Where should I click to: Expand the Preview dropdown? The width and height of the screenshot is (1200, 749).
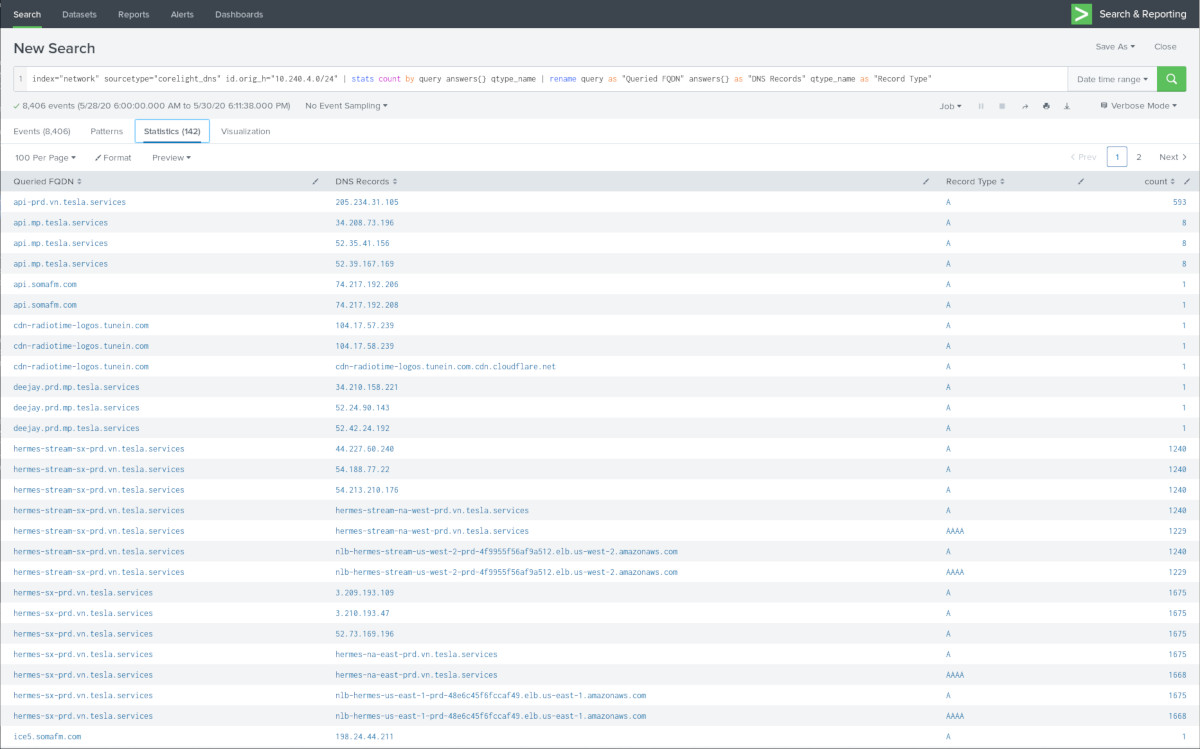tap(171, 158)
